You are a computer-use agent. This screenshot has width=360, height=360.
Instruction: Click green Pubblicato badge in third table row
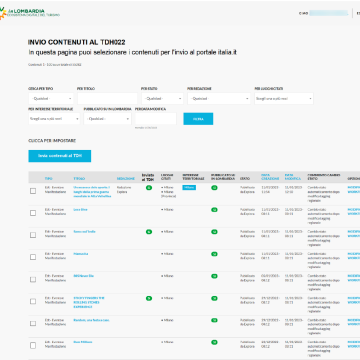(214, 232)
